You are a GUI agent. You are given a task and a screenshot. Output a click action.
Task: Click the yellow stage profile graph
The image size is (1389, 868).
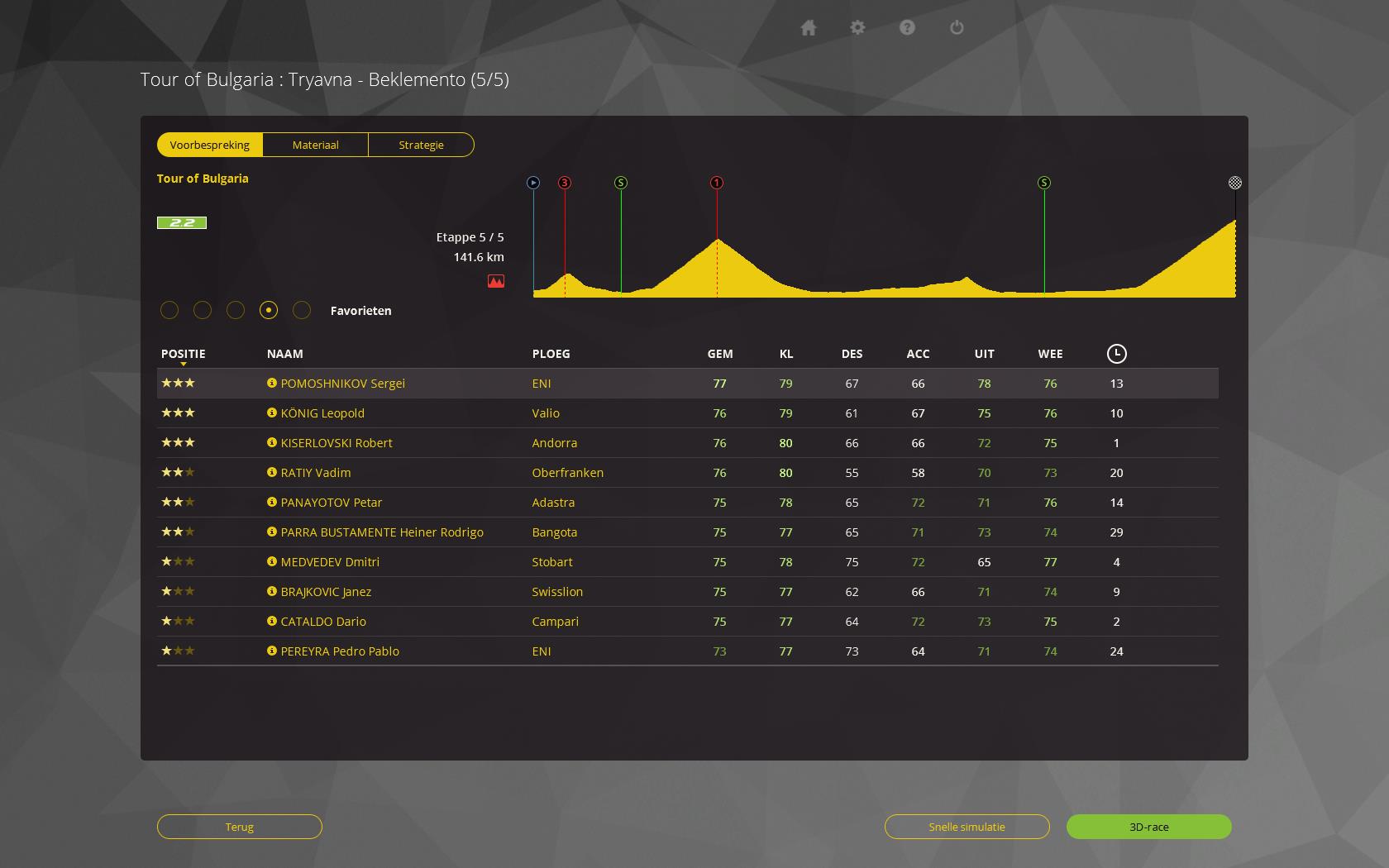(885, 258)
